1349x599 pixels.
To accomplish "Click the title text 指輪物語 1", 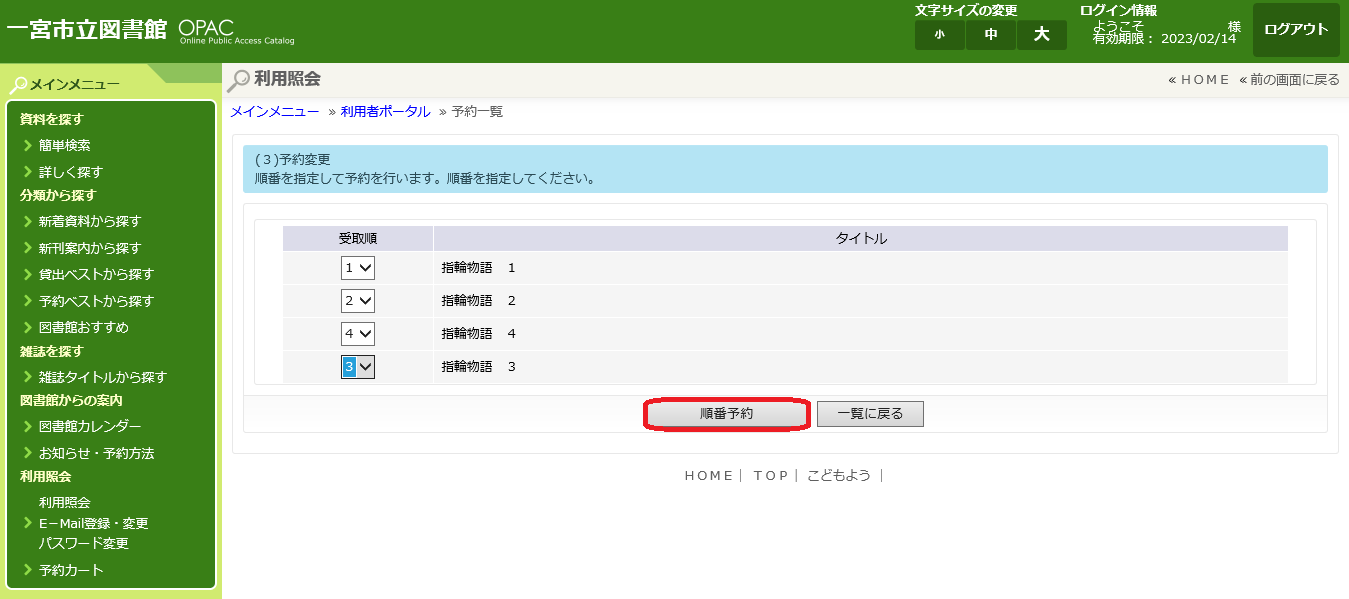I will [x=478, y=268].
